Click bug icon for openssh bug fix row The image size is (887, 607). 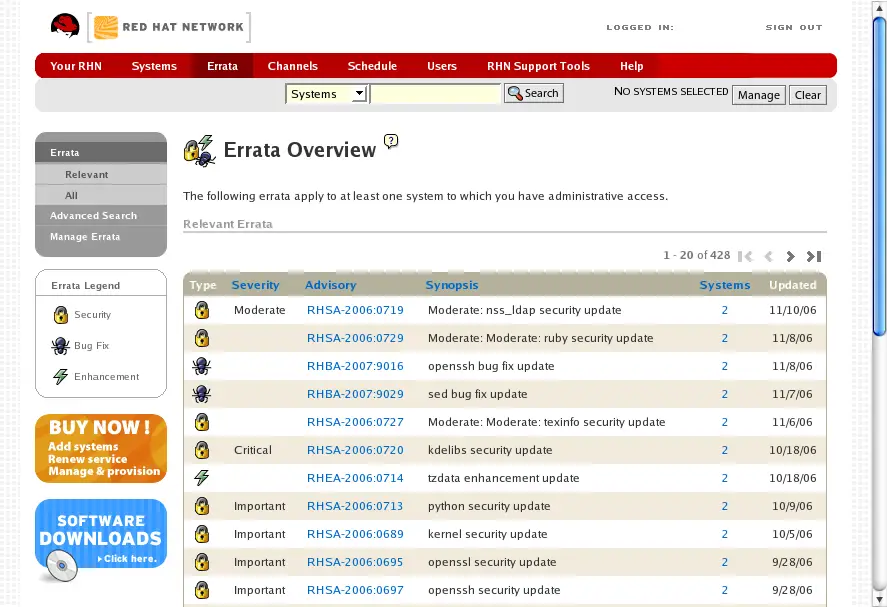tap(202, 366)
